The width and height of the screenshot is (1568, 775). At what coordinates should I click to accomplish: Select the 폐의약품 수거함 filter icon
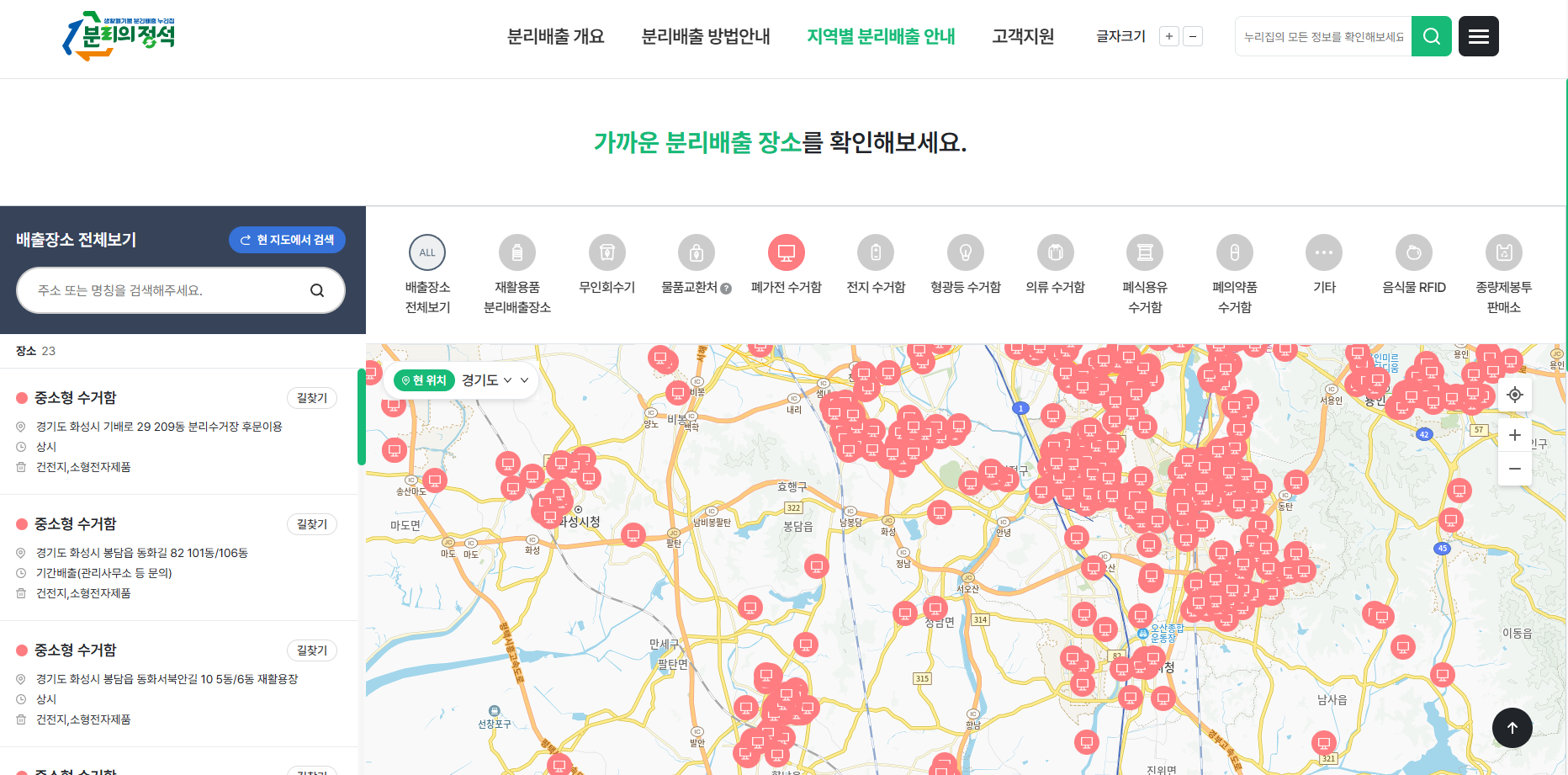(1235, 252)
